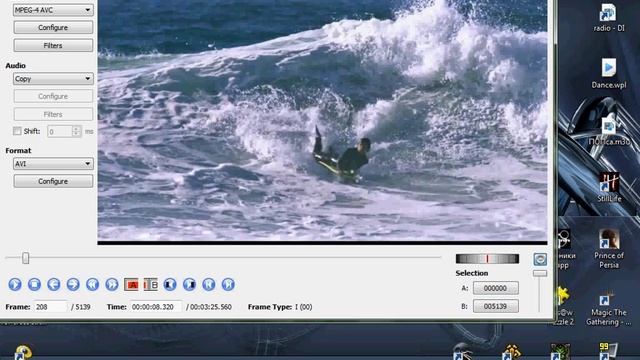Screen dimensions: 640x360
Task: Click selection B button showing 005139
Action: pos(496,306)
